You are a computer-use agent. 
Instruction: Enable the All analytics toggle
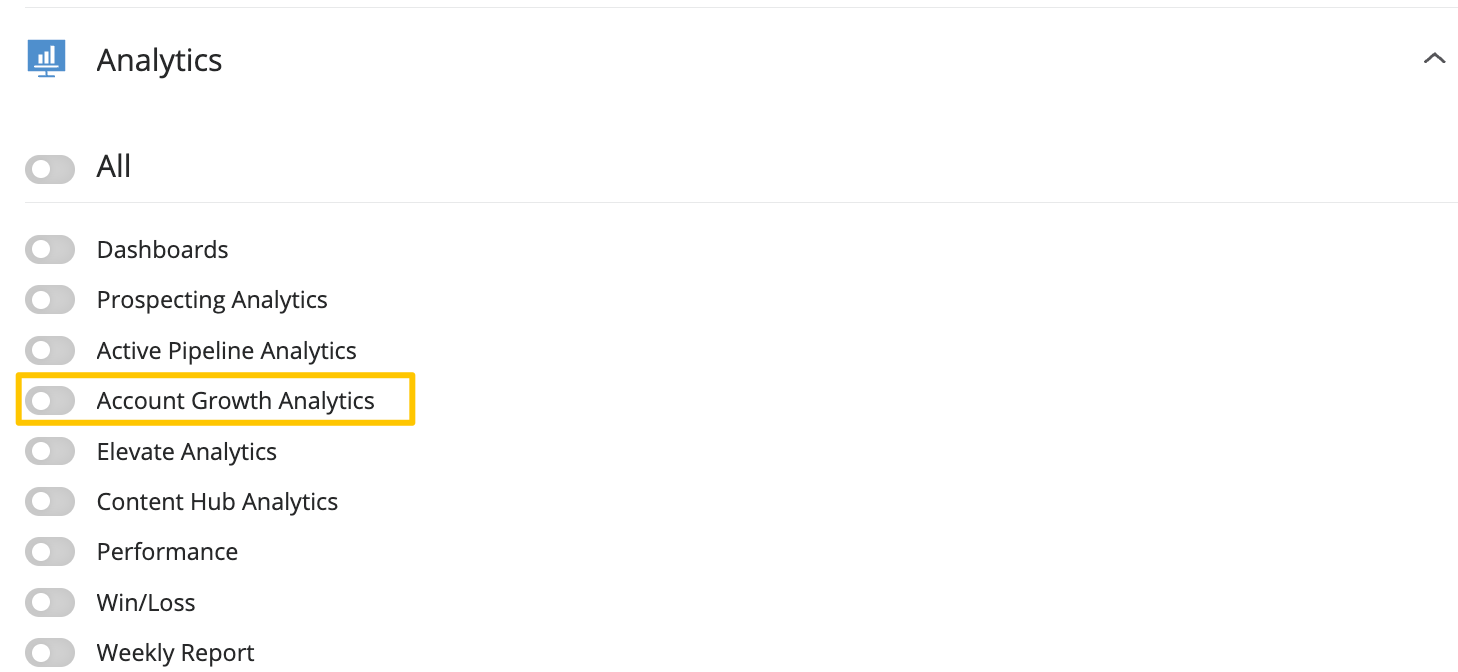[x=50, y=170]
